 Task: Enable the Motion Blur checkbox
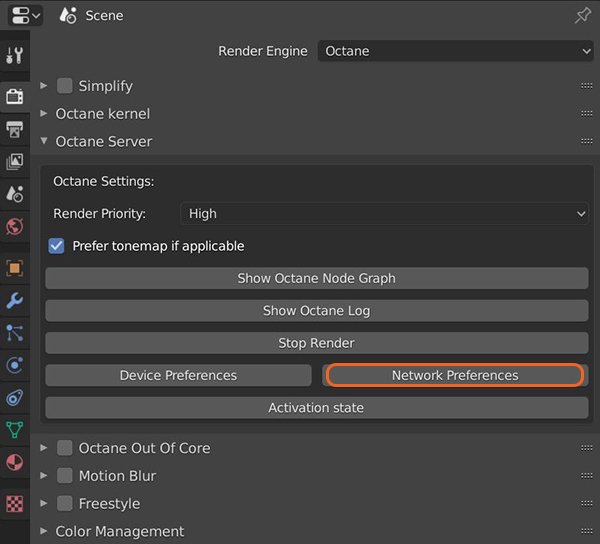tap(65, 476)
